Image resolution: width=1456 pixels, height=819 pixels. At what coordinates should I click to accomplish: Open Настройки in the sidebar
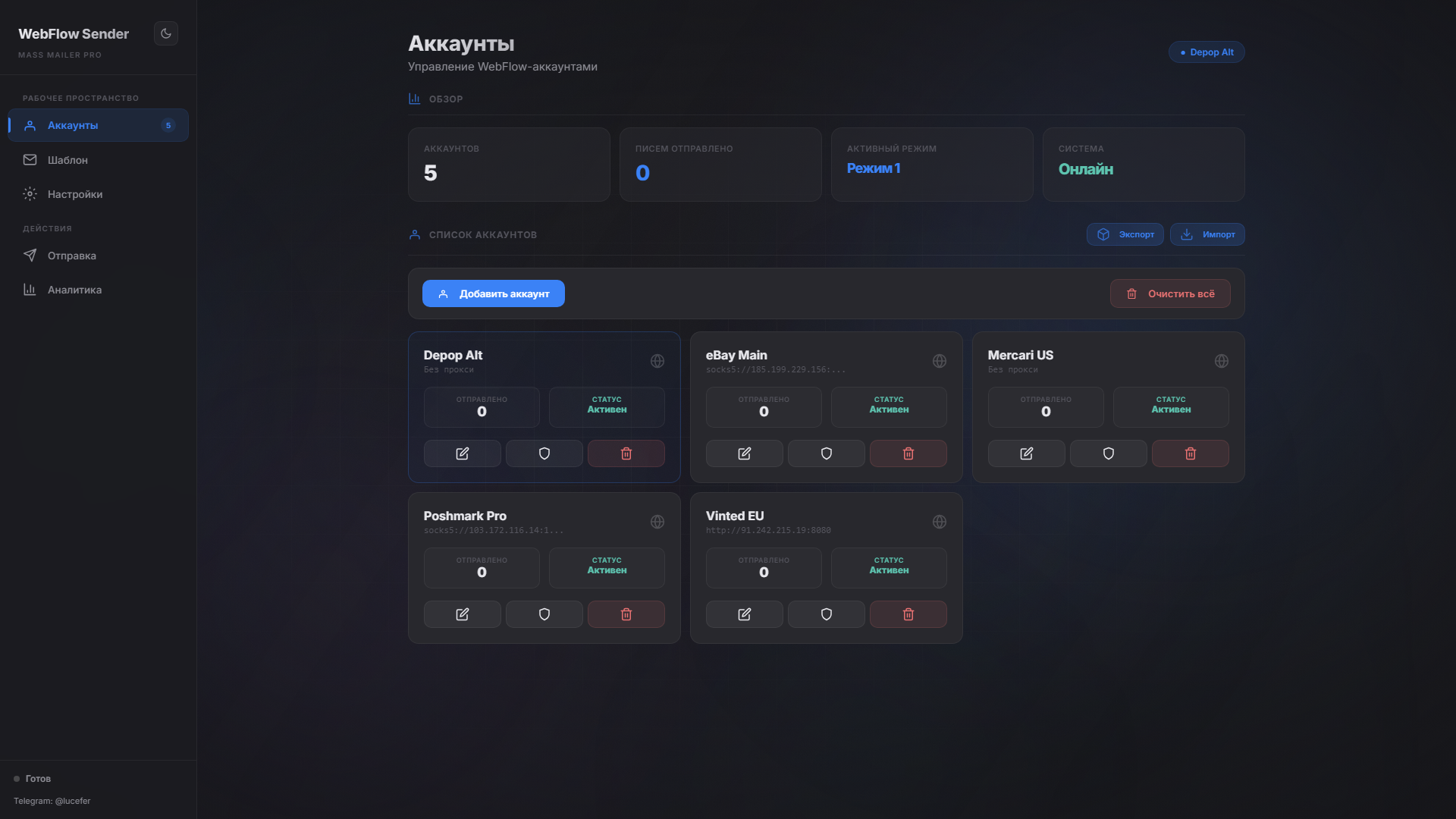tap(74, 194)
